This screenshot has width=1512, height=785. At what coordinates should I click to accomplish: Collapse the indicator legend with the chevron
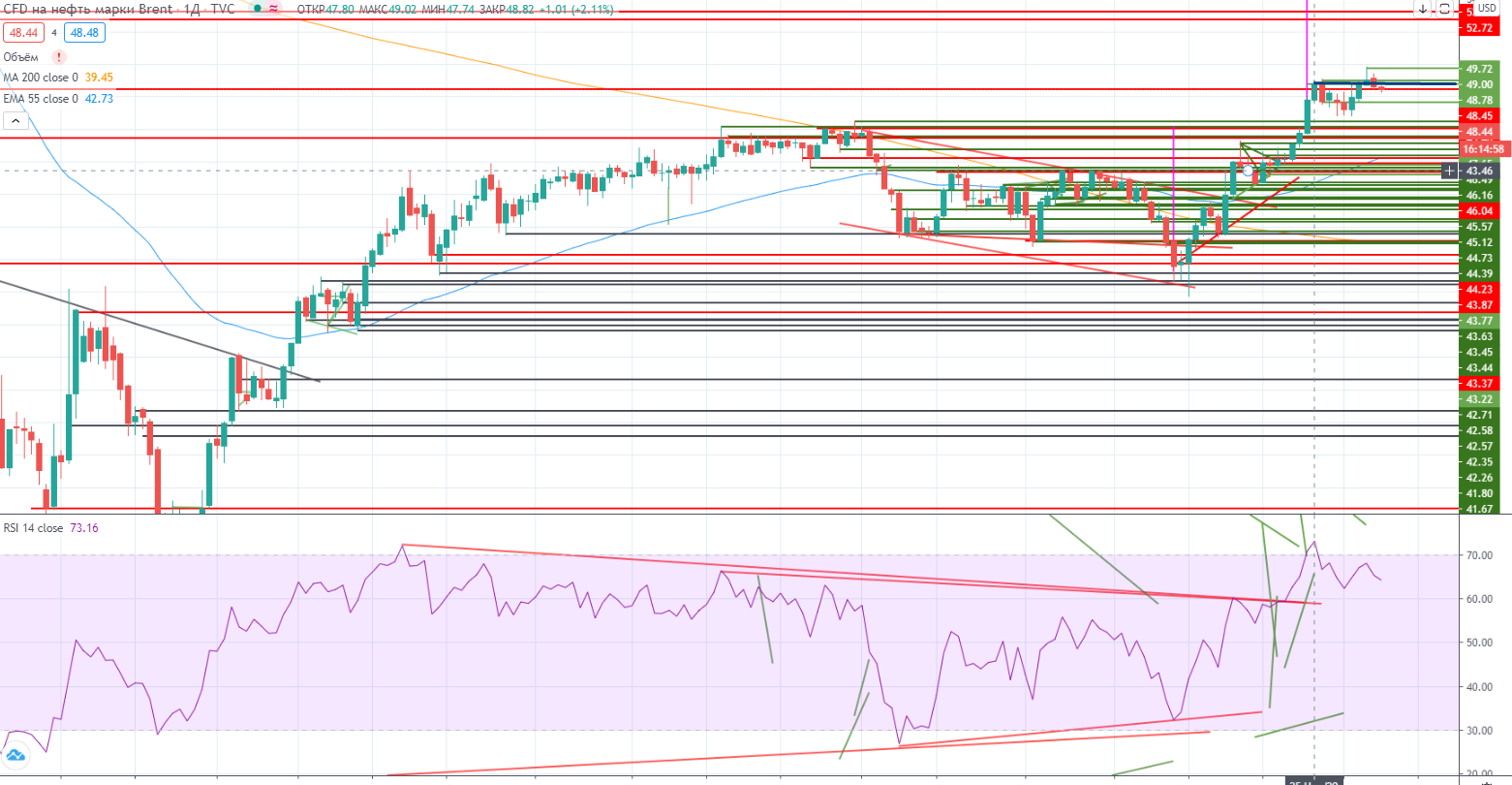(15, 121)
